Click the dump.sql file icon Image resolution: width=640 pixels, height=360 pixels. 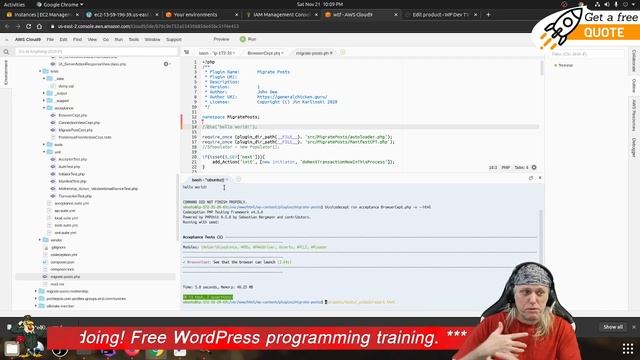(x=53, y=86)
